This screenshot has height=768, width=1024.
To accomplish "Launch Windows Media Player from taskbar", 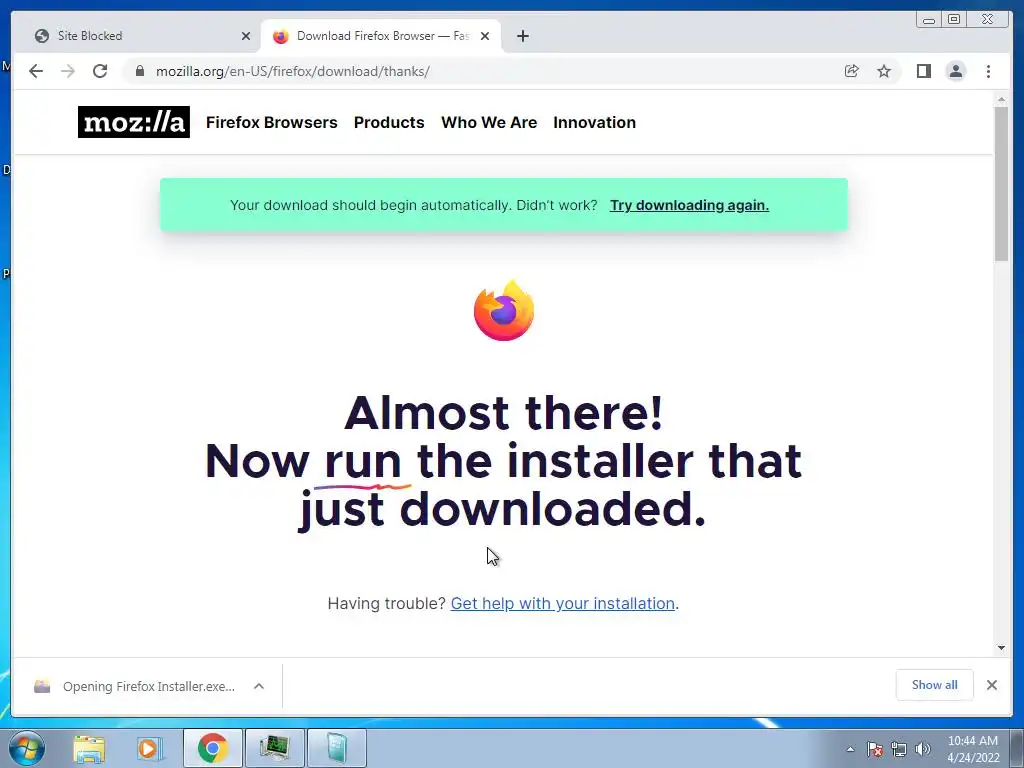I will [150, 748].
